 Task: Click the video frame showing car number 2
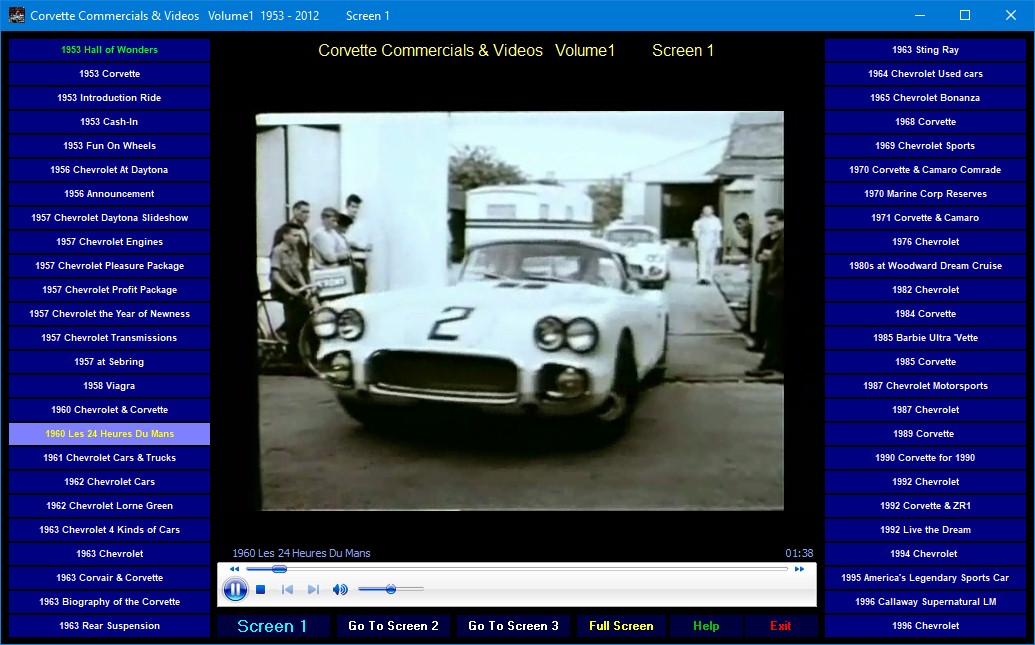coord(519,311)
